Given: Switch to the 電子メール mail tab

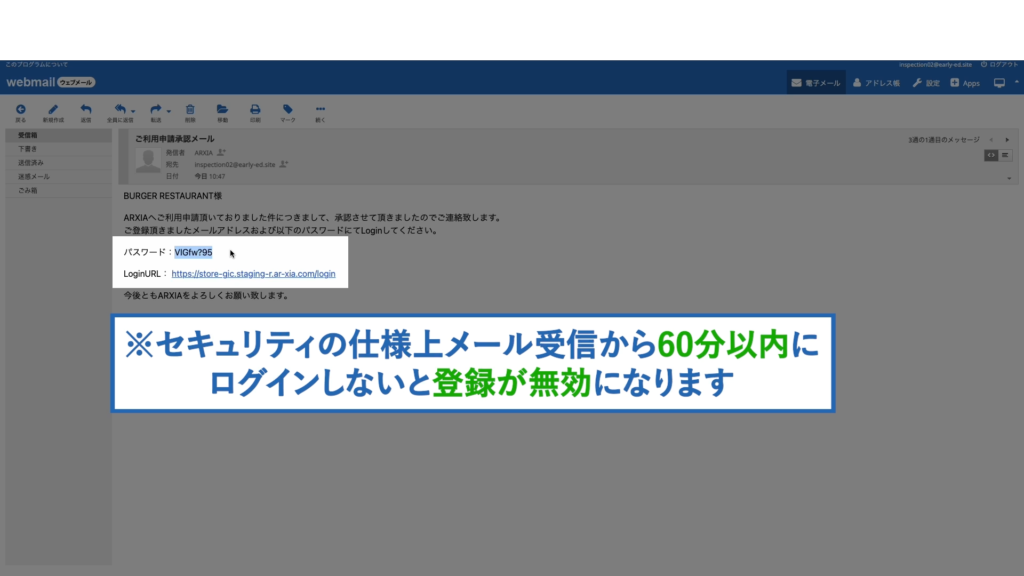Looking at the screenshot, I should click(816, 83).
